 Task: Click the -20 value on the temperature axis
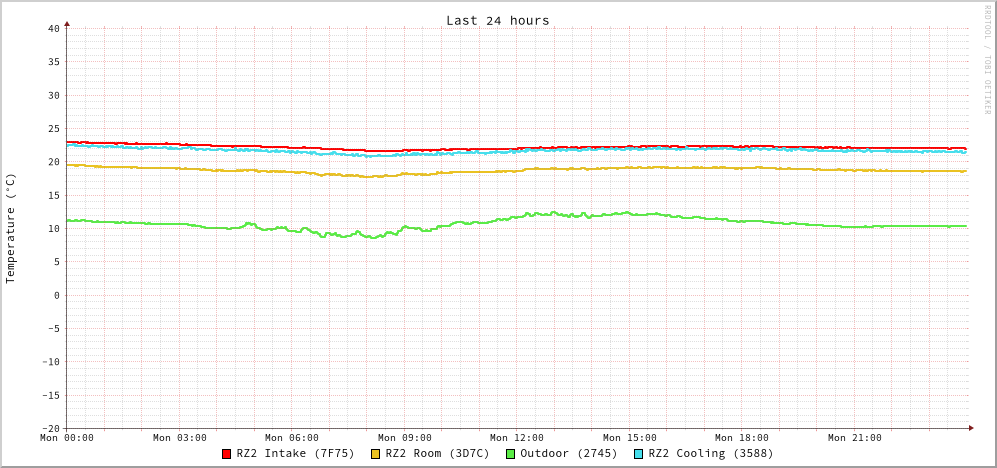coord(50,428)
